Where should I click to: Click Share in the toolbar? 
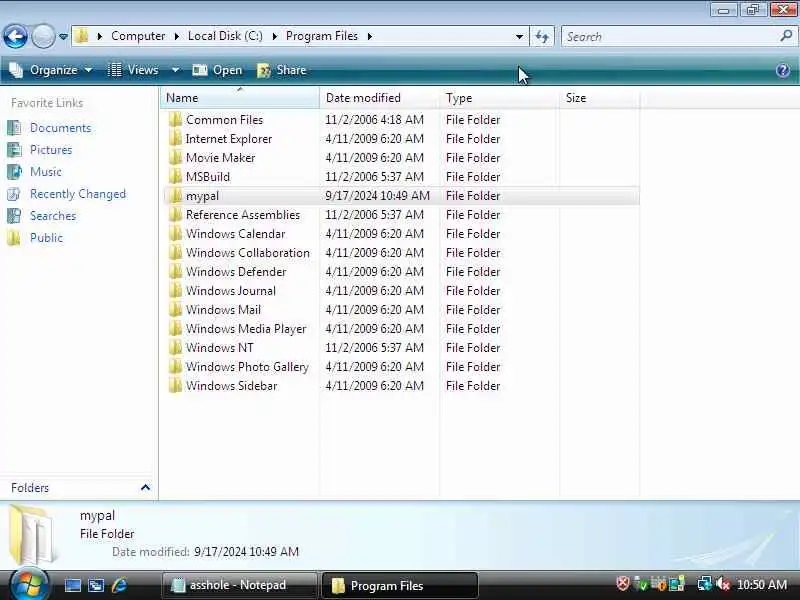pos(281,70)
